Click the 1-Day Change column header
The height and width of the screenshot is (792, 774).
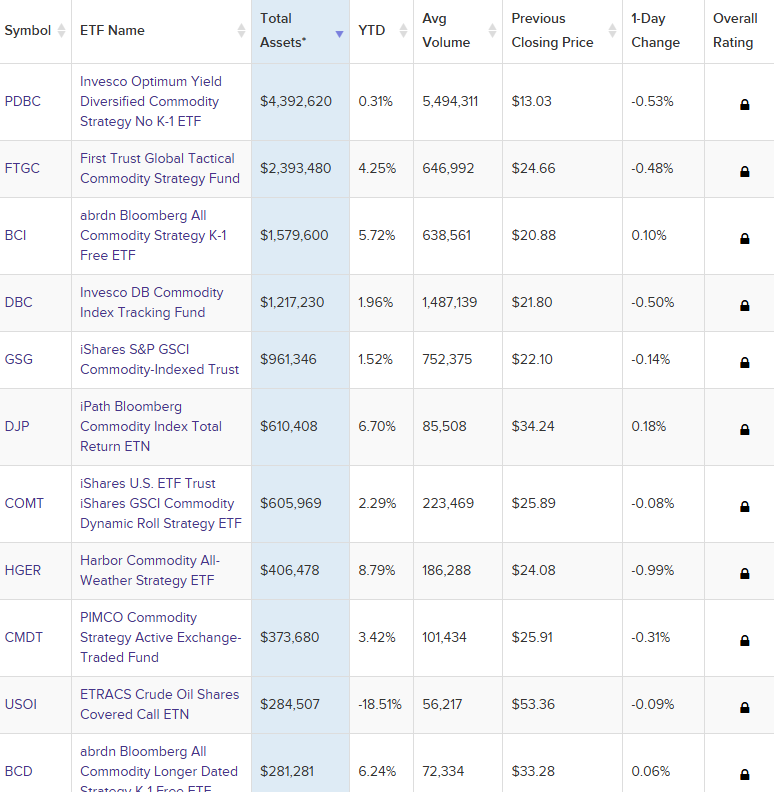(x=663, y=31)
